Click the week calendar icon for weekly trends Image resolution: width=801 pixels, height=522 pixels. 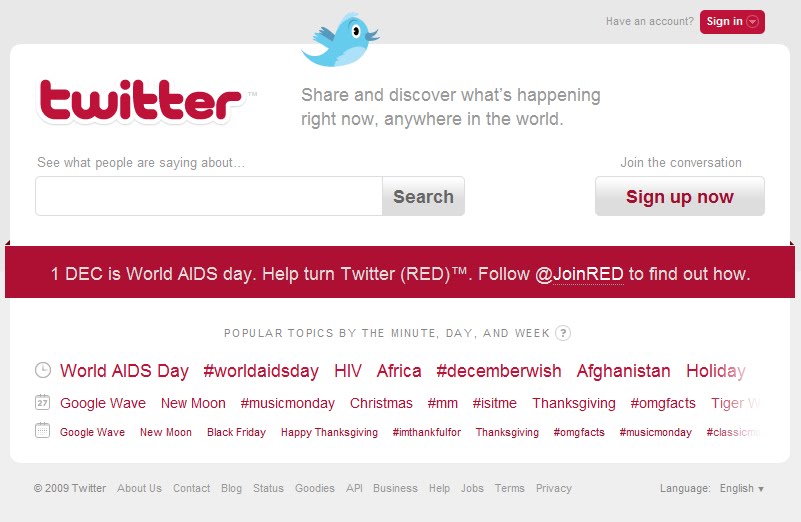pyautogui.click(x=43, y=432)
